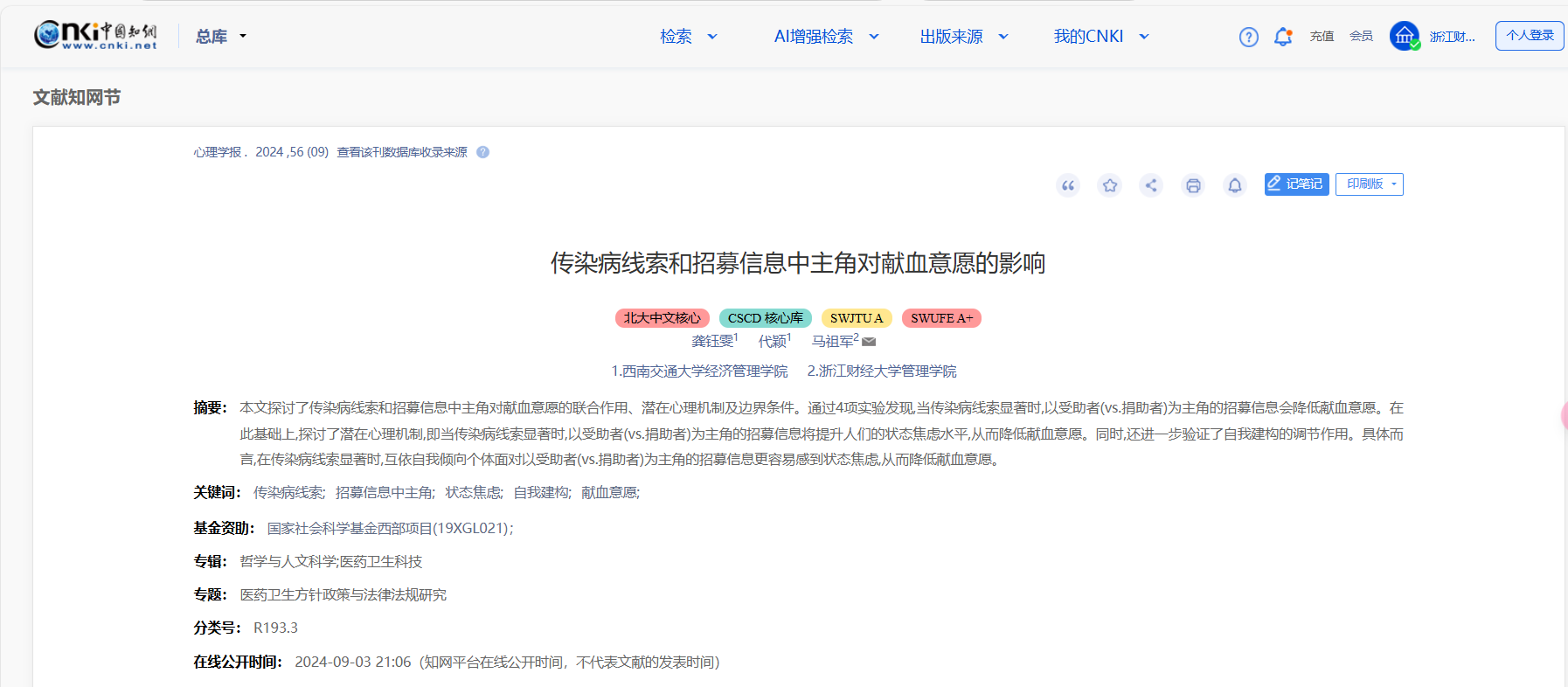
Task: Open the help question mark icon in header
Action: click(1248, 37)
